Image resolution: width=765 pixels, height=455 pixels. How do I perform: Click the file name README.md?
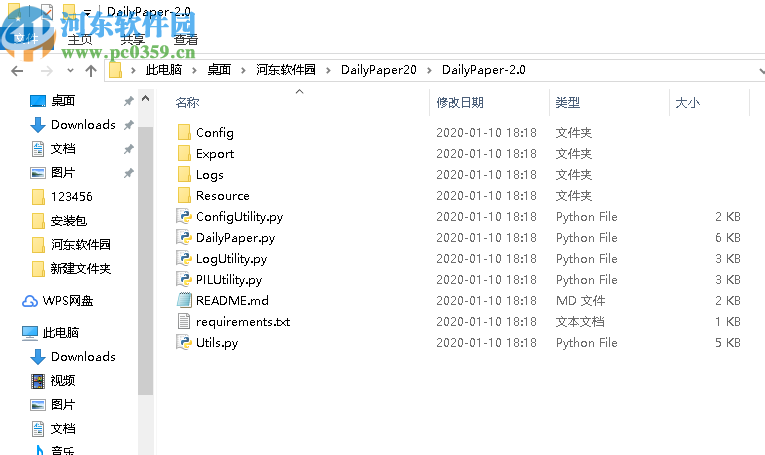pos(232,300)
